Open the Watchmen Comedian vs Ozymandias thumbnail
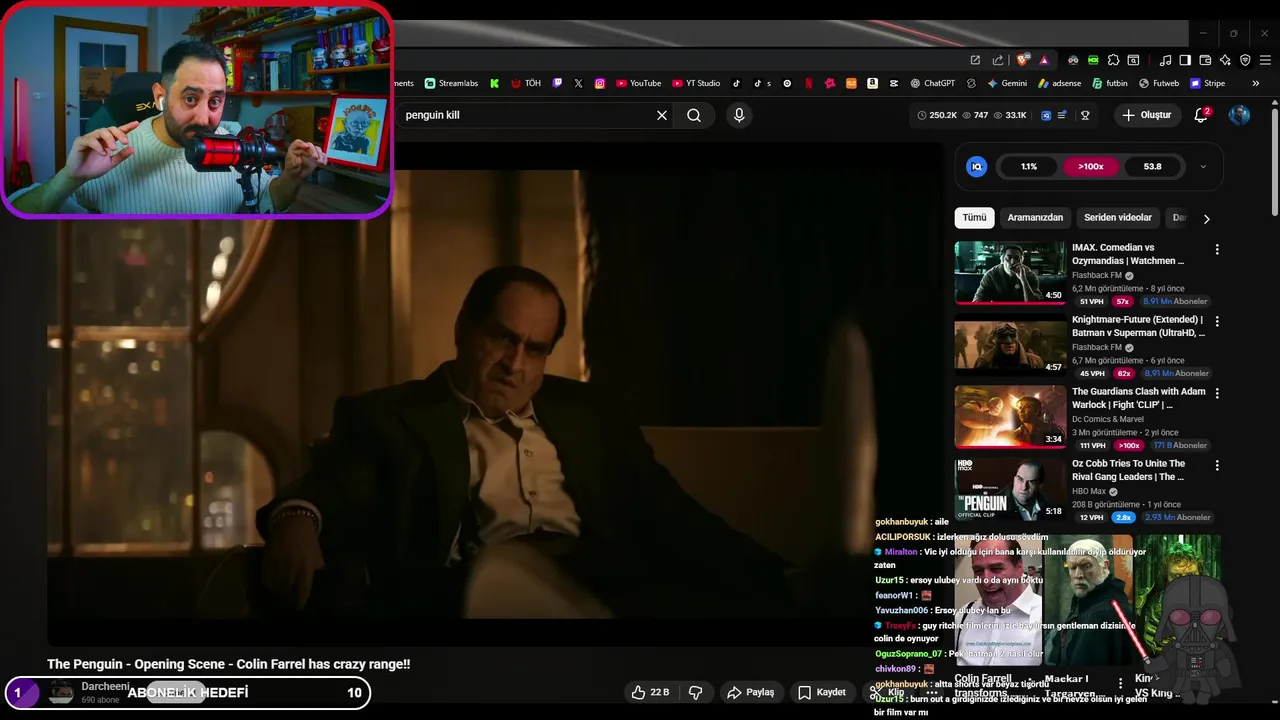The image size is (1280, 720). 1010,272
